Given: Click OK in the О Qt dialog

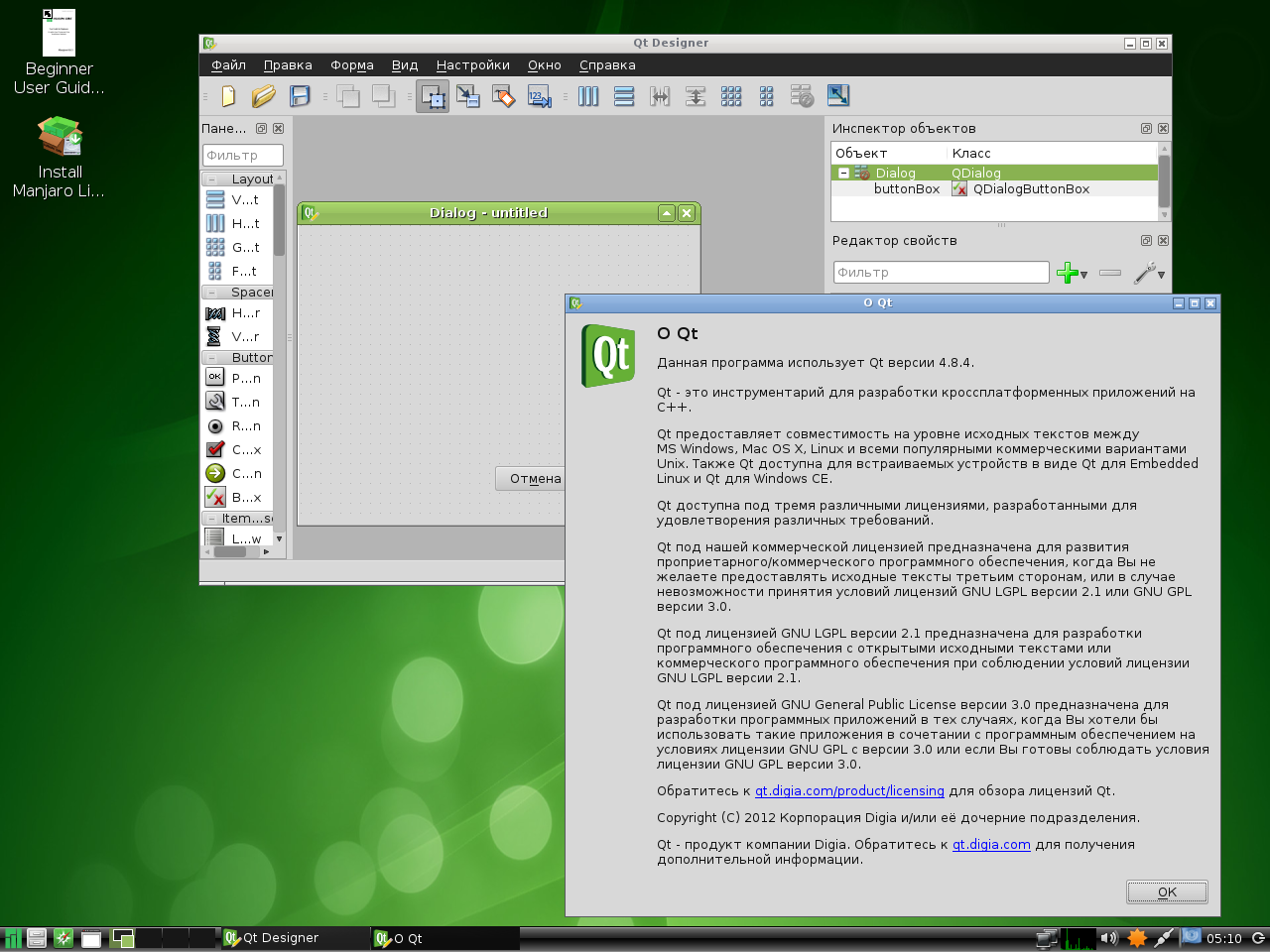Looking at the screenshot, I should tap(1167, 892).
